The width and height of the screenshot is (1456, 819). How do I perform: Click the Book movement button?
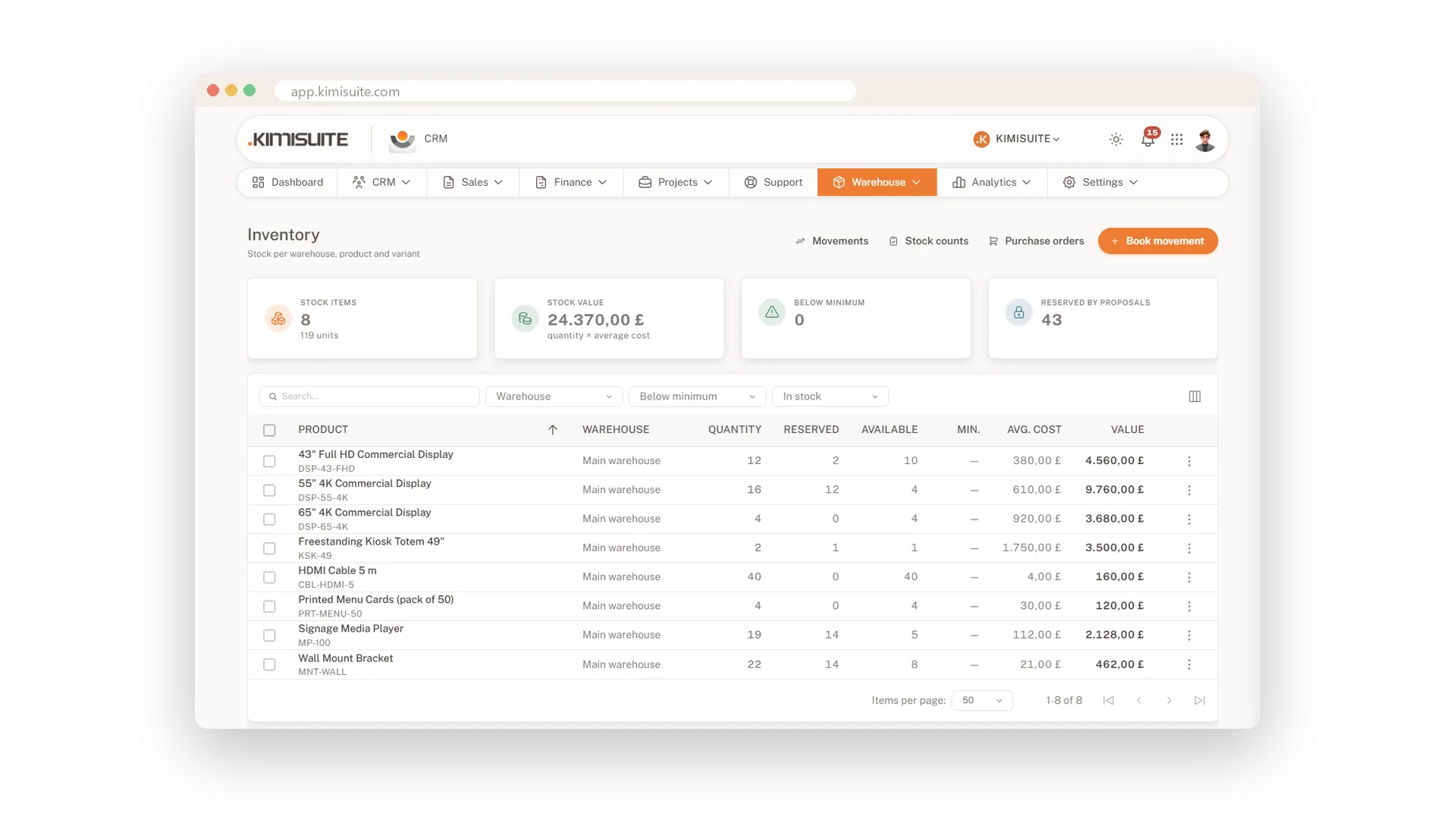pyautogui.click(x=1157, y=241)
